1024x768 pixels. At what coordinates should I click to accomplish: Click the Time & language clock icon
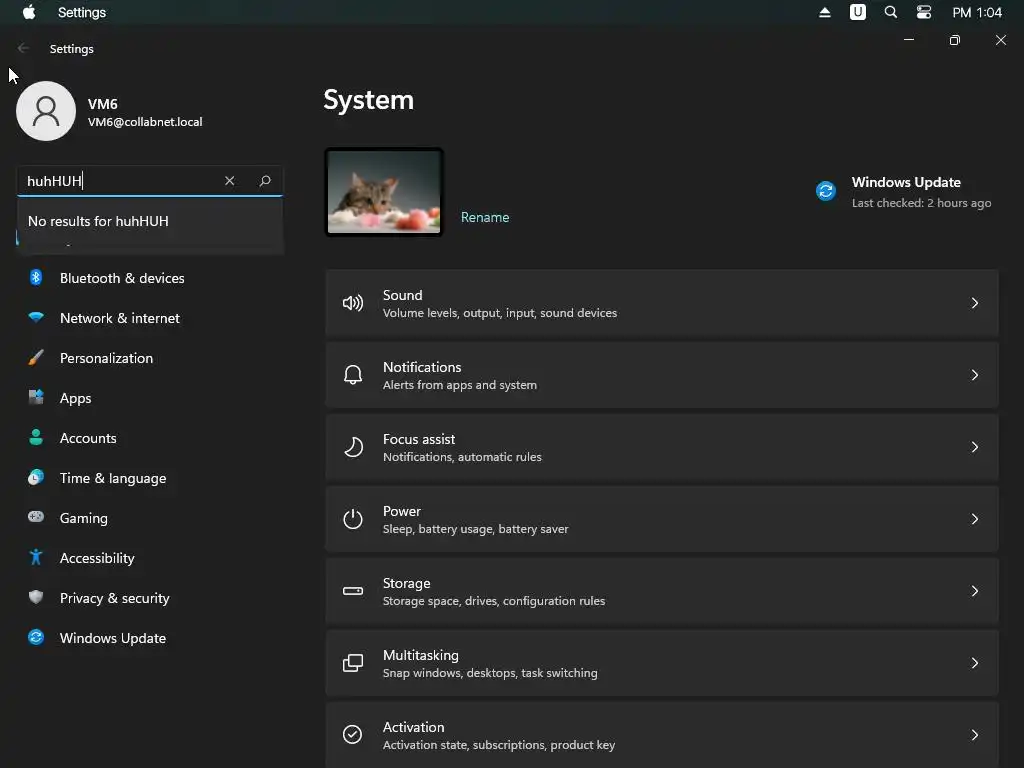[36, 477]
